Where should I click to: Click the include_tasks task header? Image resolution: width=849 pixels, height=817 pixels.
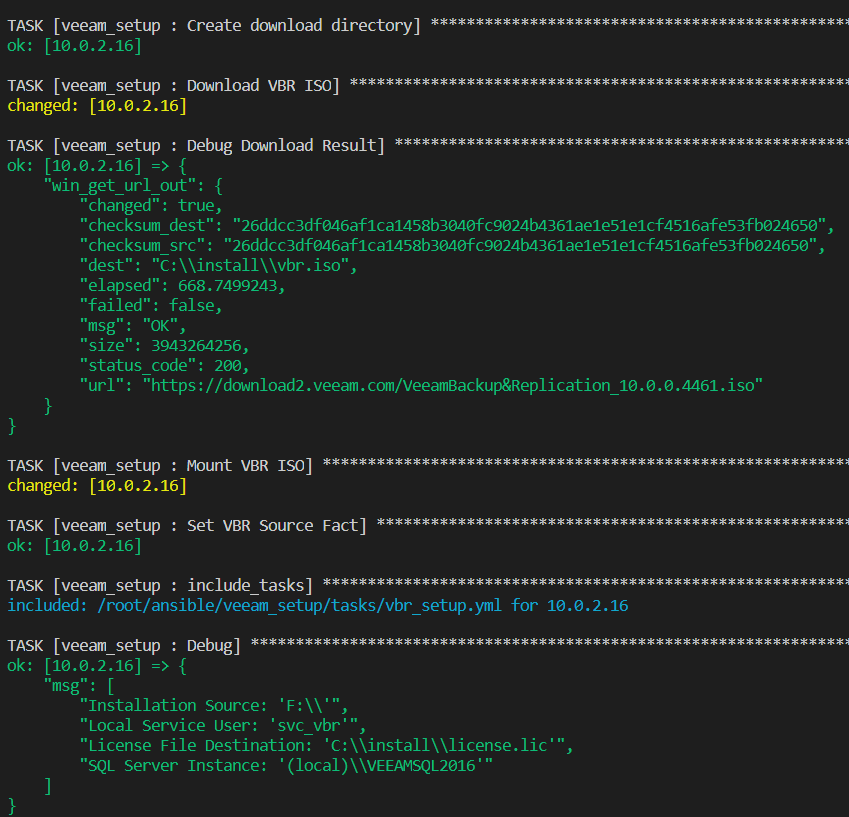click(160, 586)
